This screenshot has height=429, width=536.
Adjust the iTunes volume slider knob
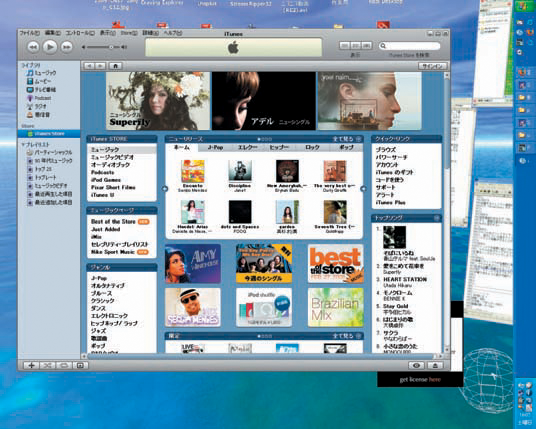(111, 47)
